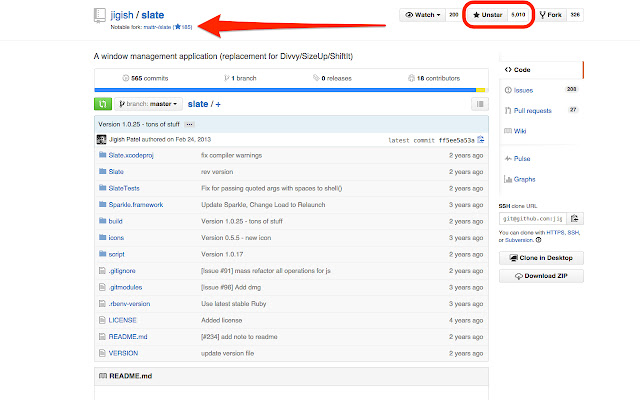
Task: Open the script folder
Action: [x=116, y=254]
